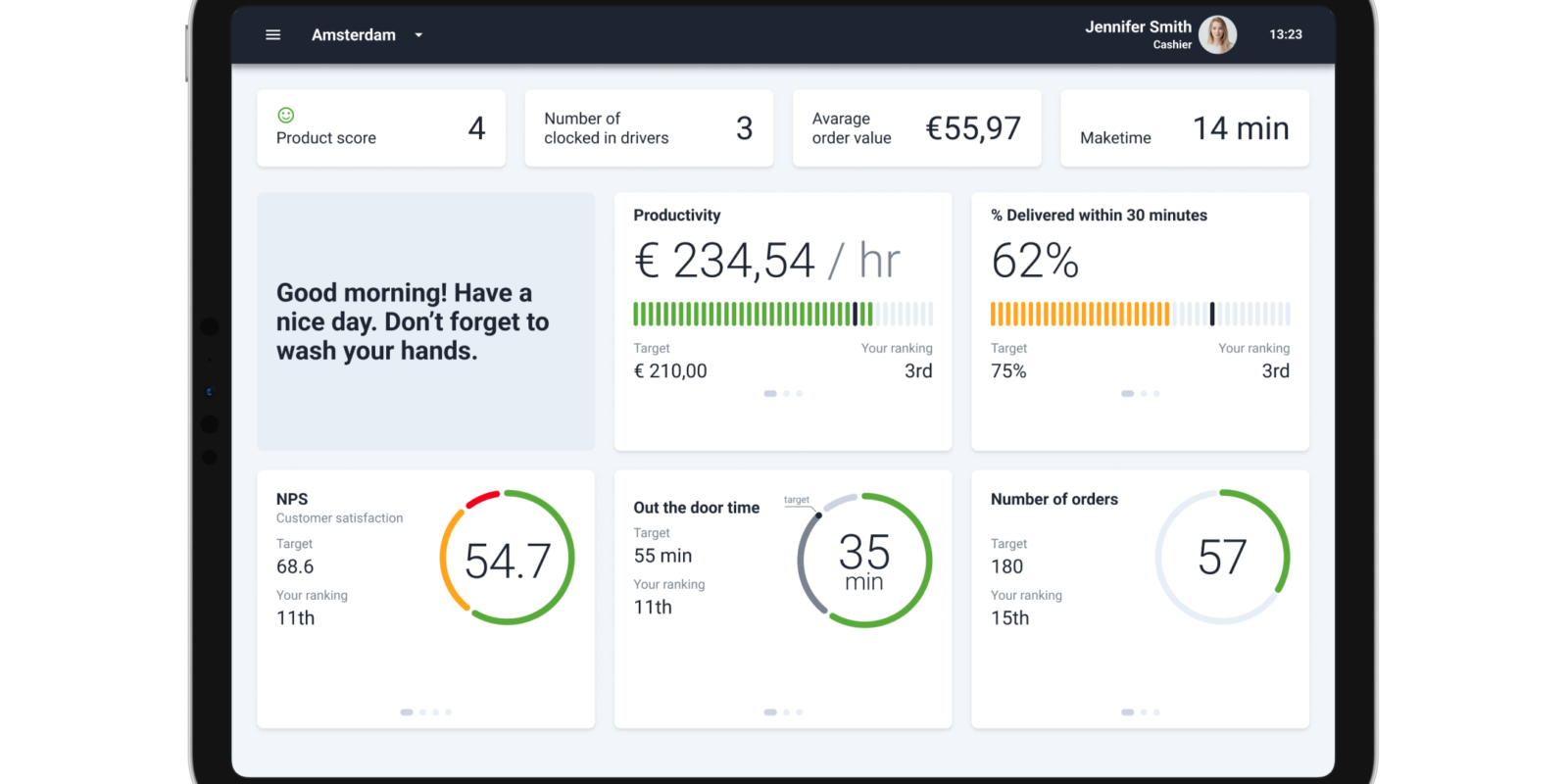Click the Good morning message banner
Viewport: 1568px width, 784px height.
coord(425,321)
